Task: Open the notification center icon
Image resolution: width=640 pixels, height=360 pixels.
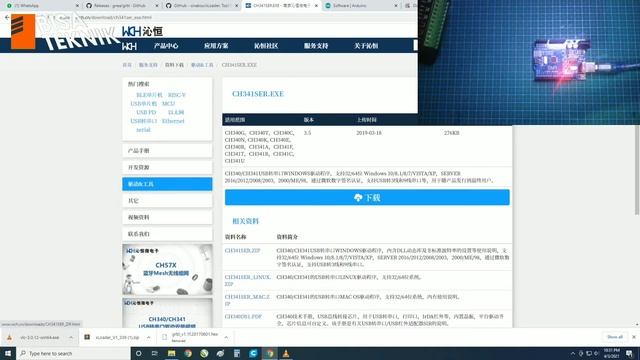Action: tap(629, 353)
